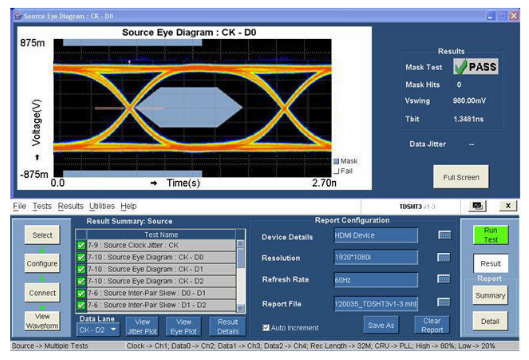This screenshot has height=360, width=529.
Task: Toggle the 7-9 Source Clock Jitter checkbox
Action: tap(81, 245)
